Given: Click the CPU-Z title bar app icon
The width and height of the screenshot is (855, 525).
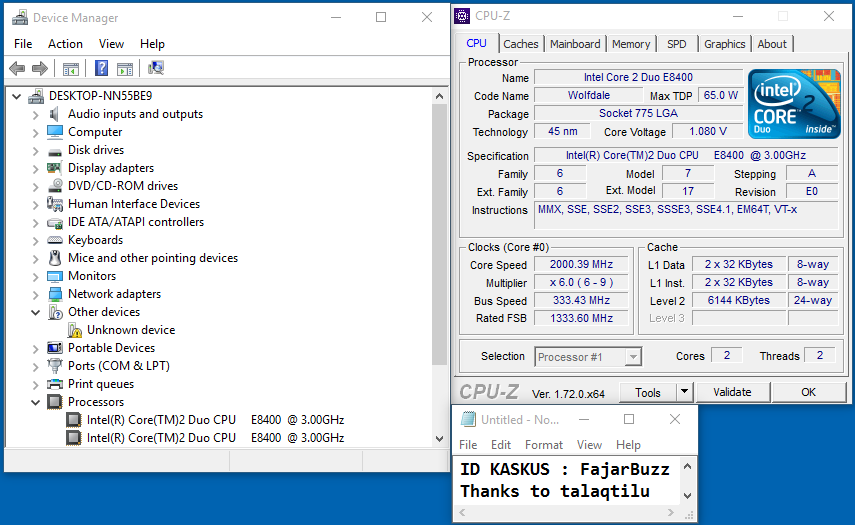Looking at the screenshot, I should 462,16.
